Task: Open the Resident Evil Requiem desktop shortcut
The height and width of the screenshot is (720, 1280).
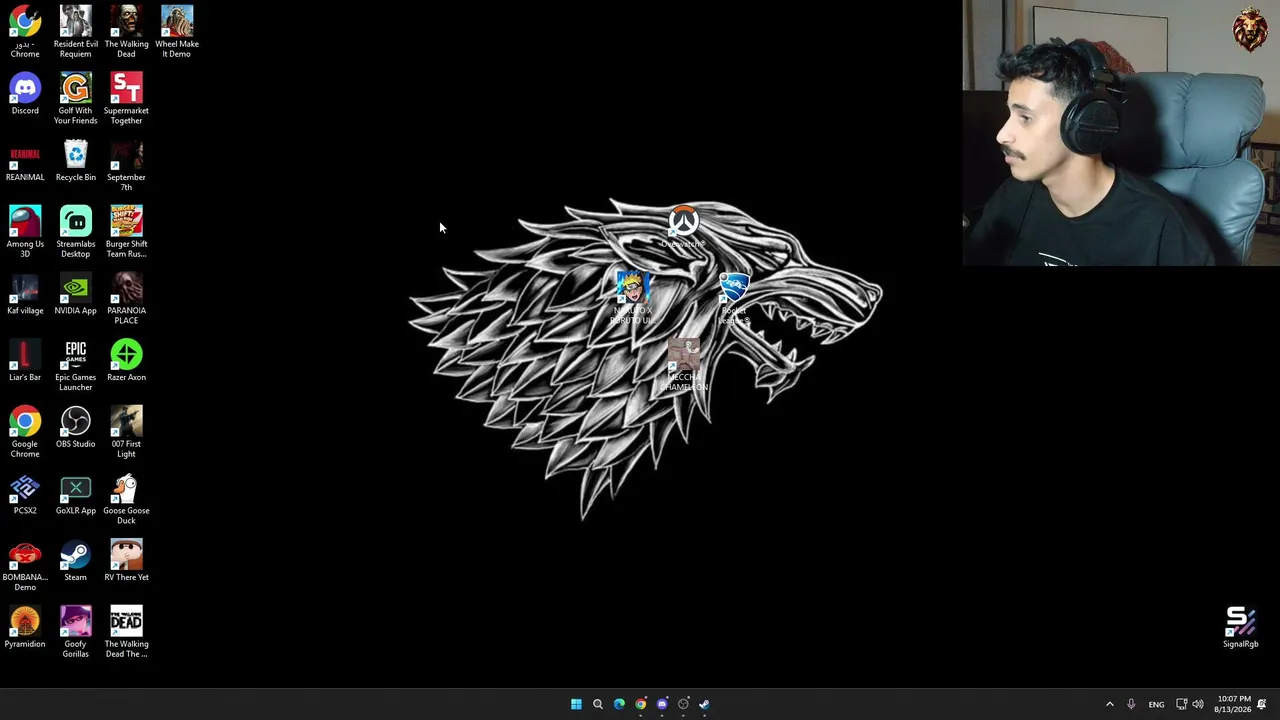Action: (x=76, y=31)
